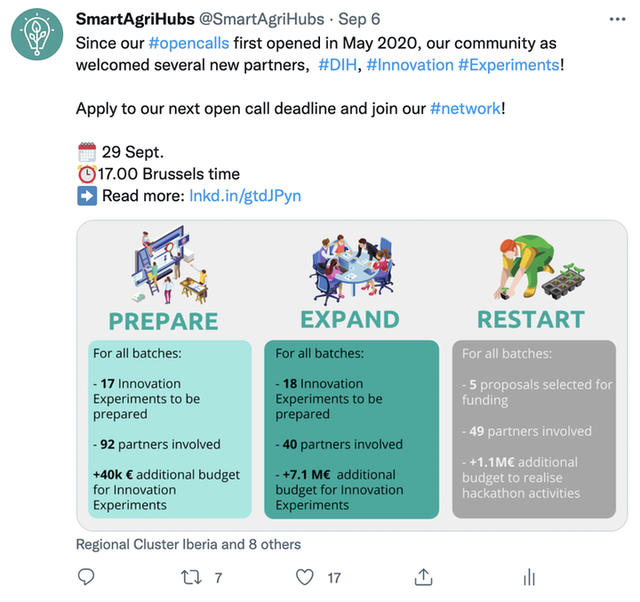Screen dimensions: 640x602
Task: Retweet the SmartAgriHubs post
Action: [x=191, y=578]
